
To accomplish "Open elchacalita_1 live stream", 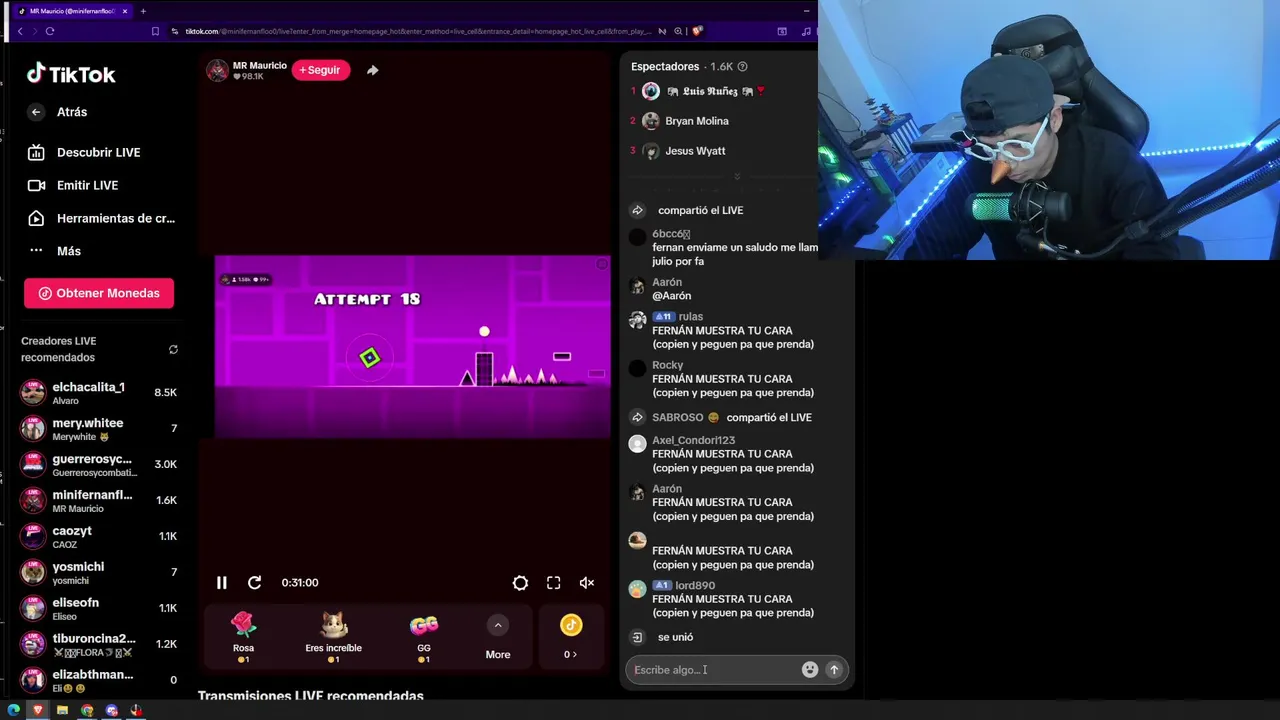I will tap(99, 393).
